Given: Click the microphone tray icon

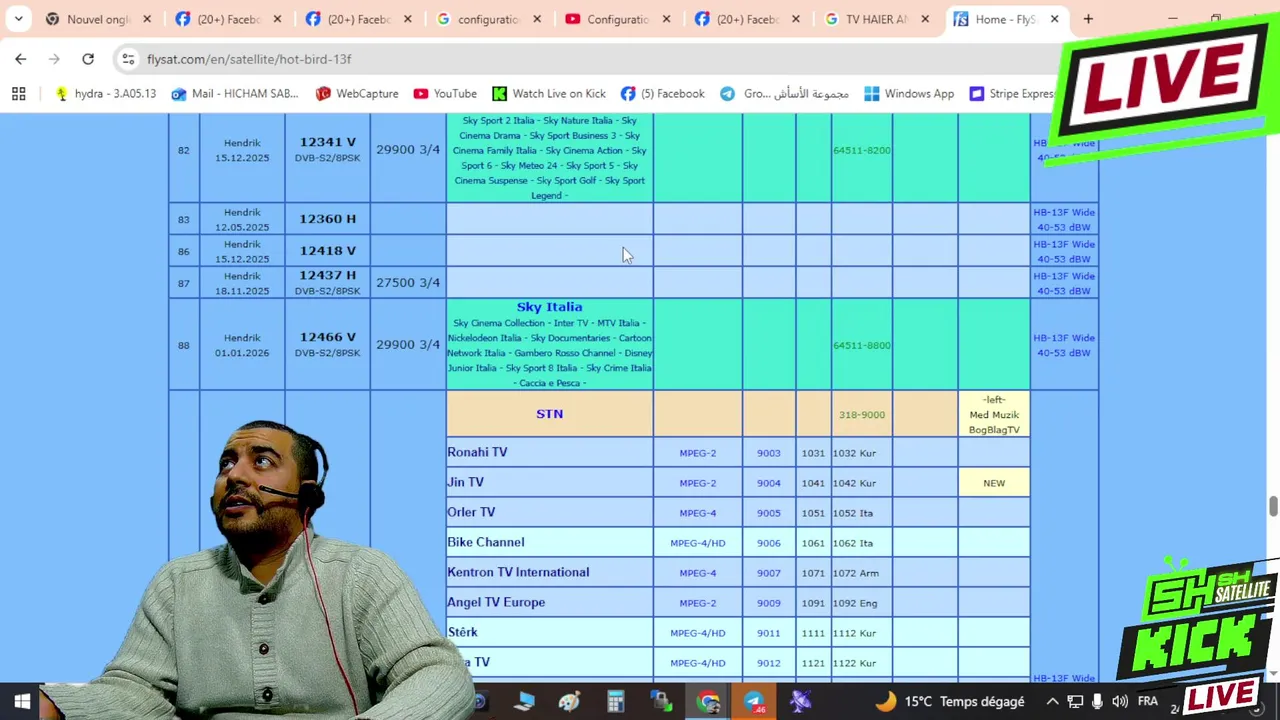Looking at the screenshot, I should click(x=1097, y=702).
